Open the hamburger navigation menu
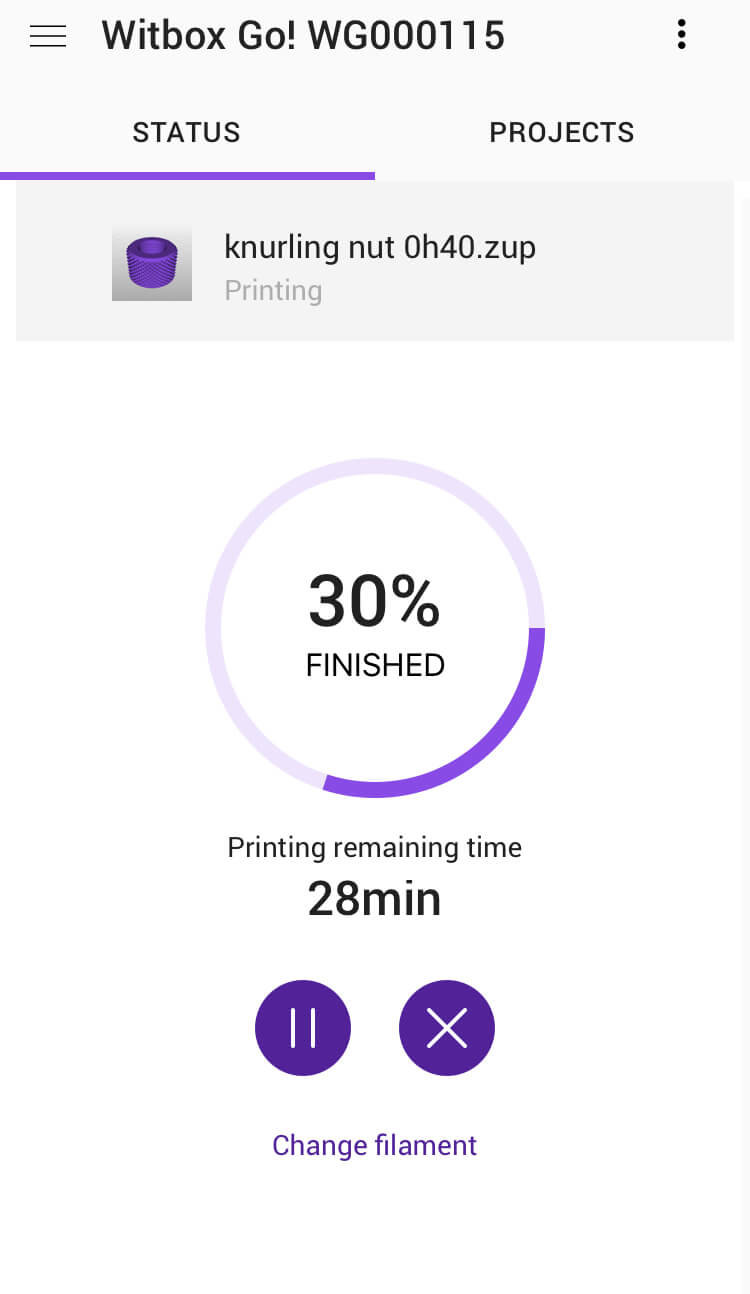 pos(48,36)
